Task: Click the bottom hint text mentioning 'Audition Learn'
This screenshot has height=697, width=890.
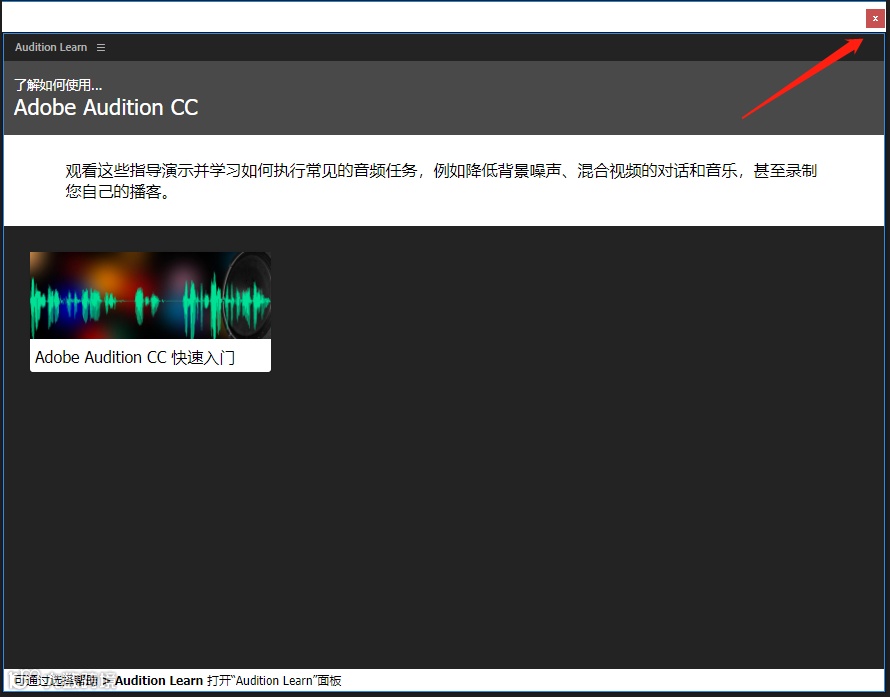Action: (x=178, y=680)
